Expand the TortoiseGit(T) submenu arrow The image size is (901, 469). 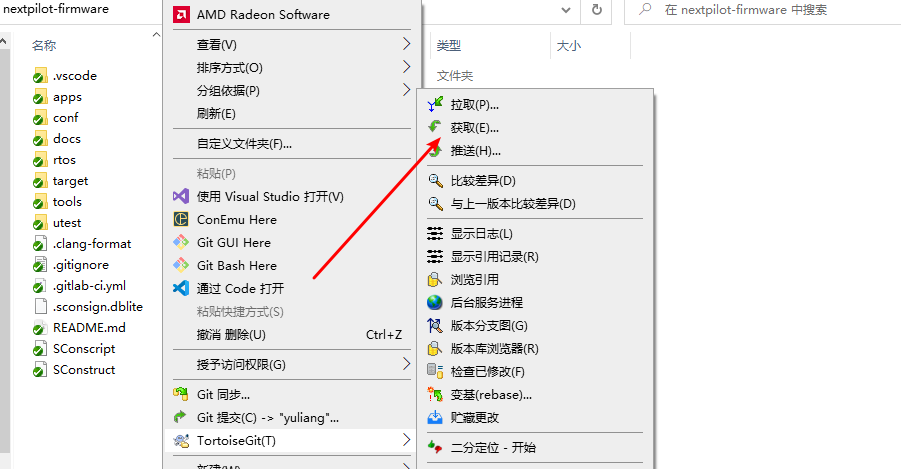pyautogui.click(x=406, y=440)
